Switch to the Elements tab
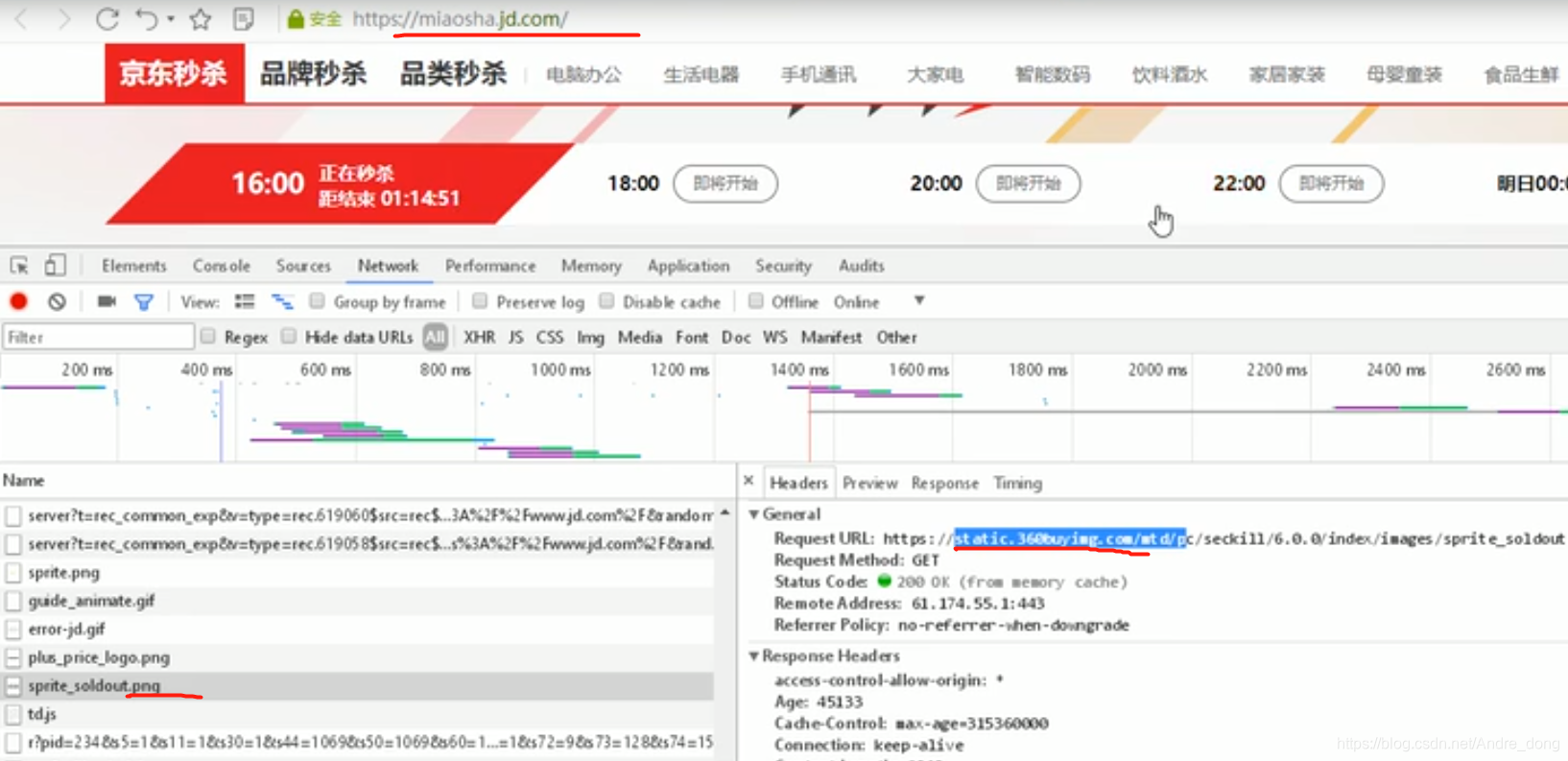Image resolution: width=1568 pixels, height=761 pixels. point(133,266)
